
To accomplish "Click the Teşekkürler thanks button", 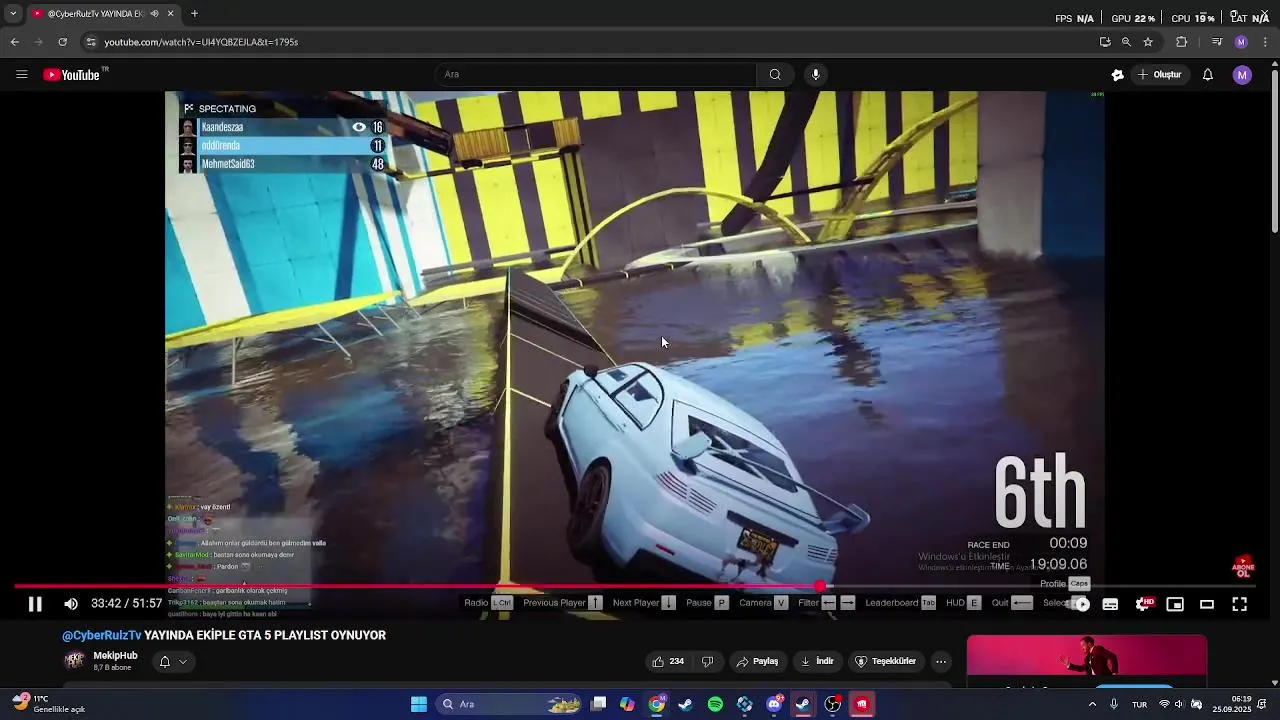I will (x=885, y=661).
